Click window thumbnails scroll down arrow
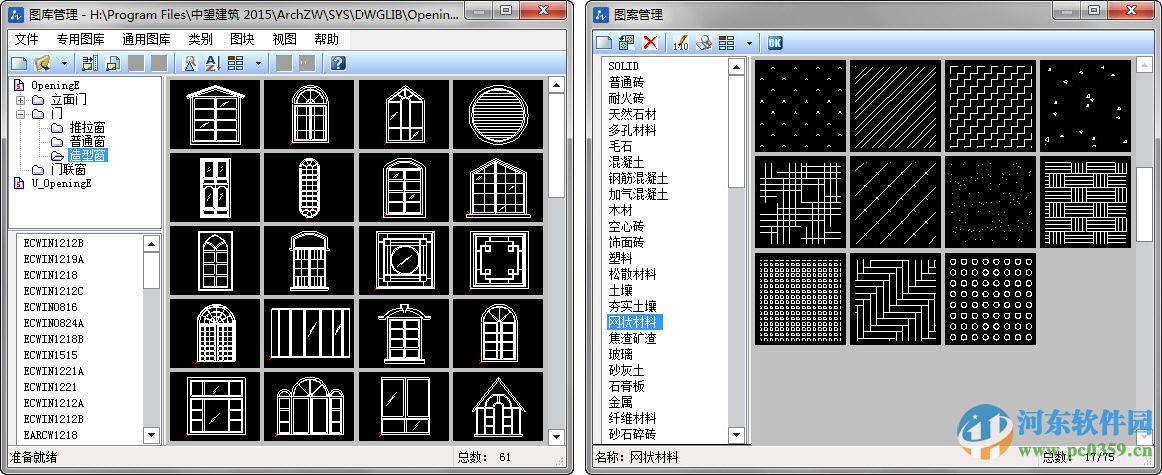Screen dimensions: 1162x475 (x=557, y=436)
